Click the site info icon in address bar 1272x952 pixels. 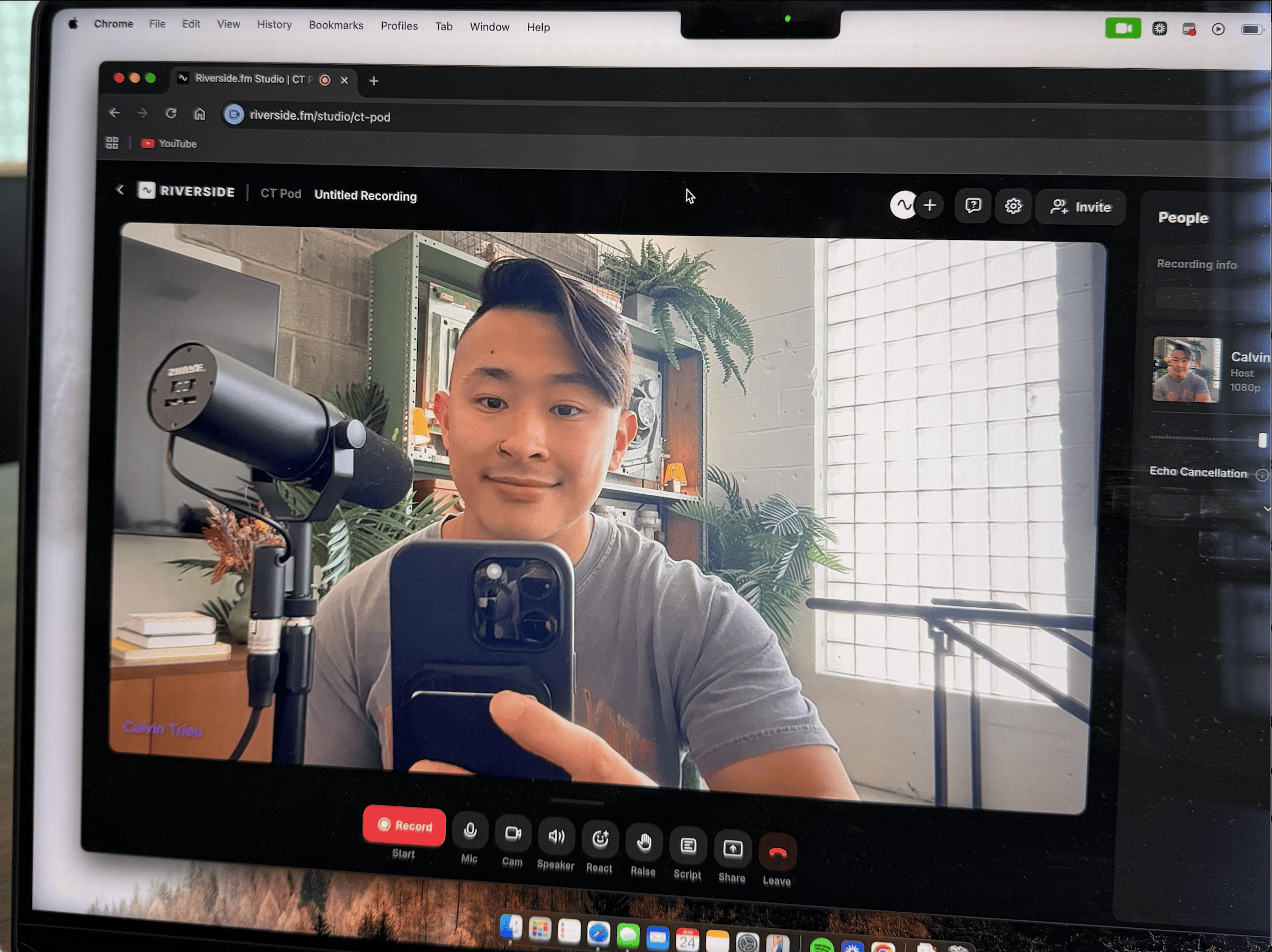coord(234,114)
